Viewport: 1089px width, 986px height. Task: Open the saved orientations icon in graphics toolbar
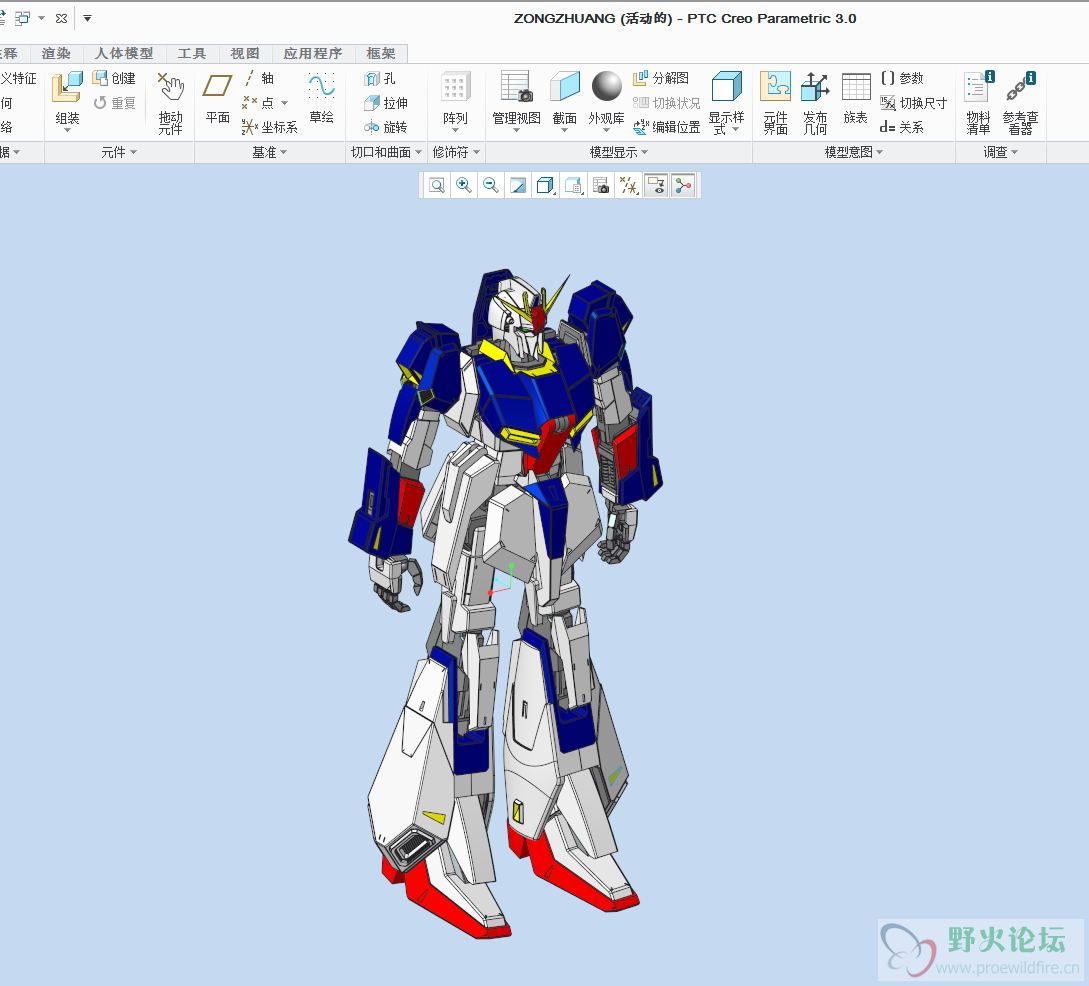point(573,185)
